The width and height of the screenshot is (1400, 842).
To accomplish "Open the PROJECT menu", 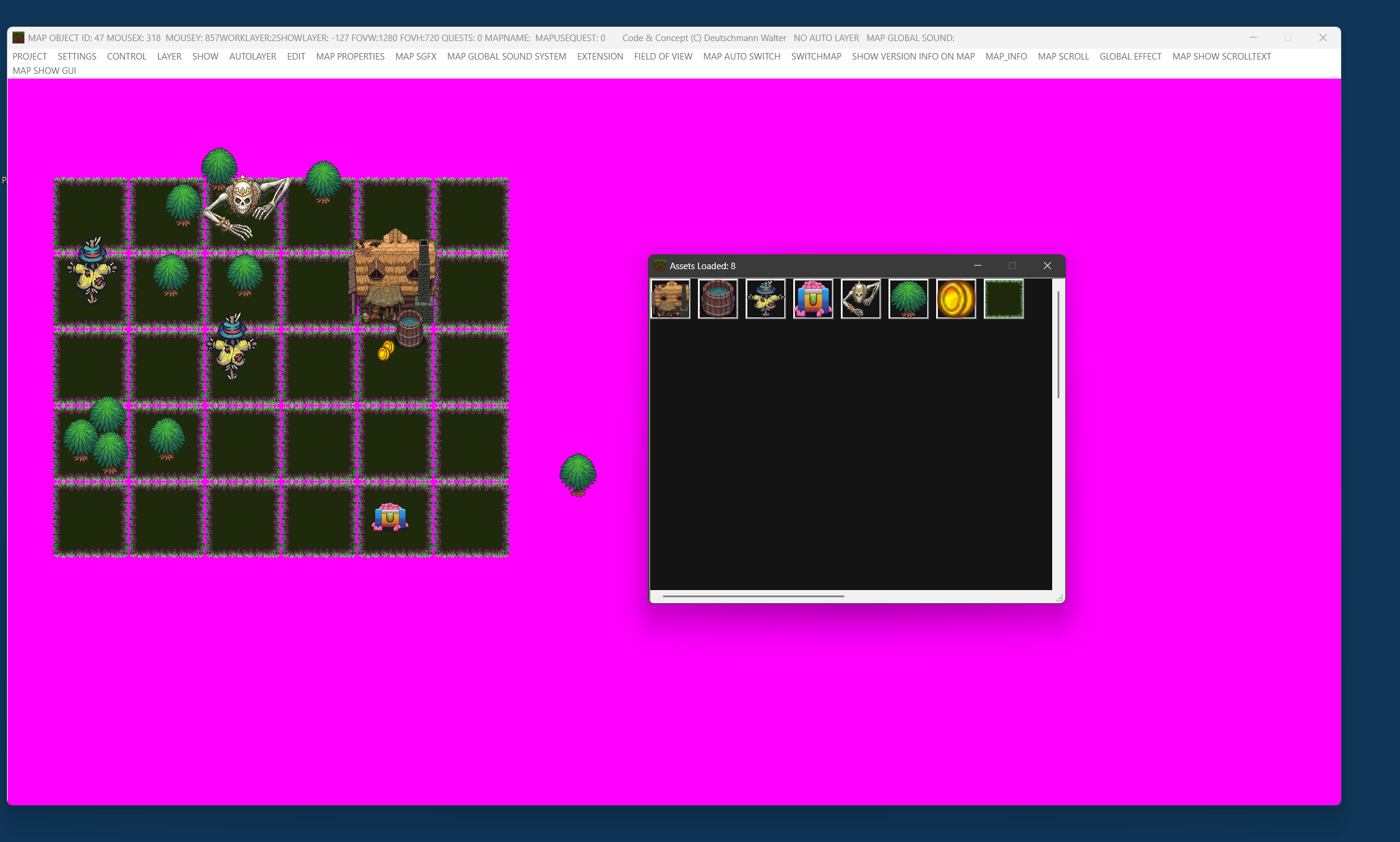I will coord(29,56).
